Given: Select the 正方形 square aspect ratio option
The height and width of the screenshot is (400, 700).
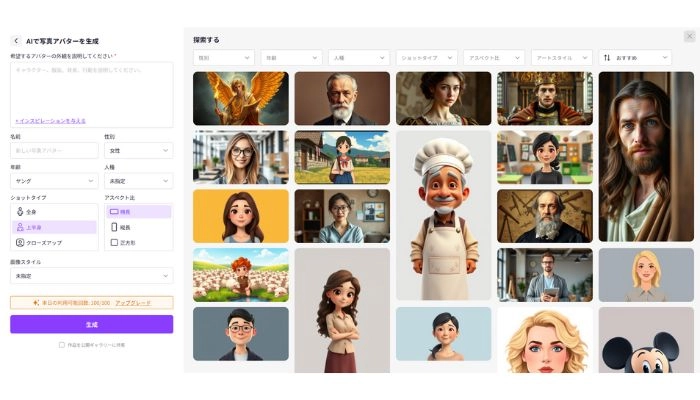Looking at the screenshot, I should 138,242.
